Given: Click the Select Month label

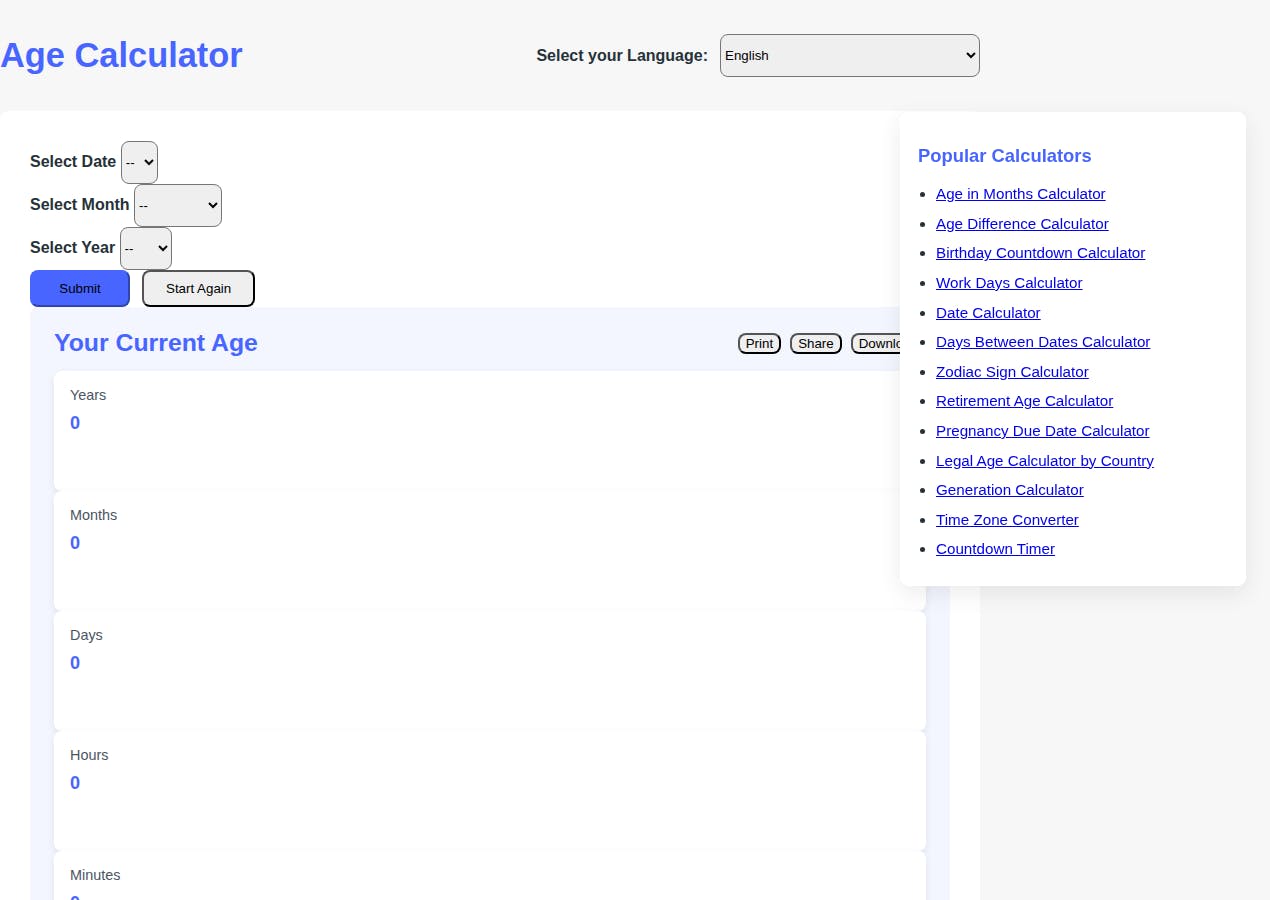Looking at the screenshot, I should [x=80, y=204].
